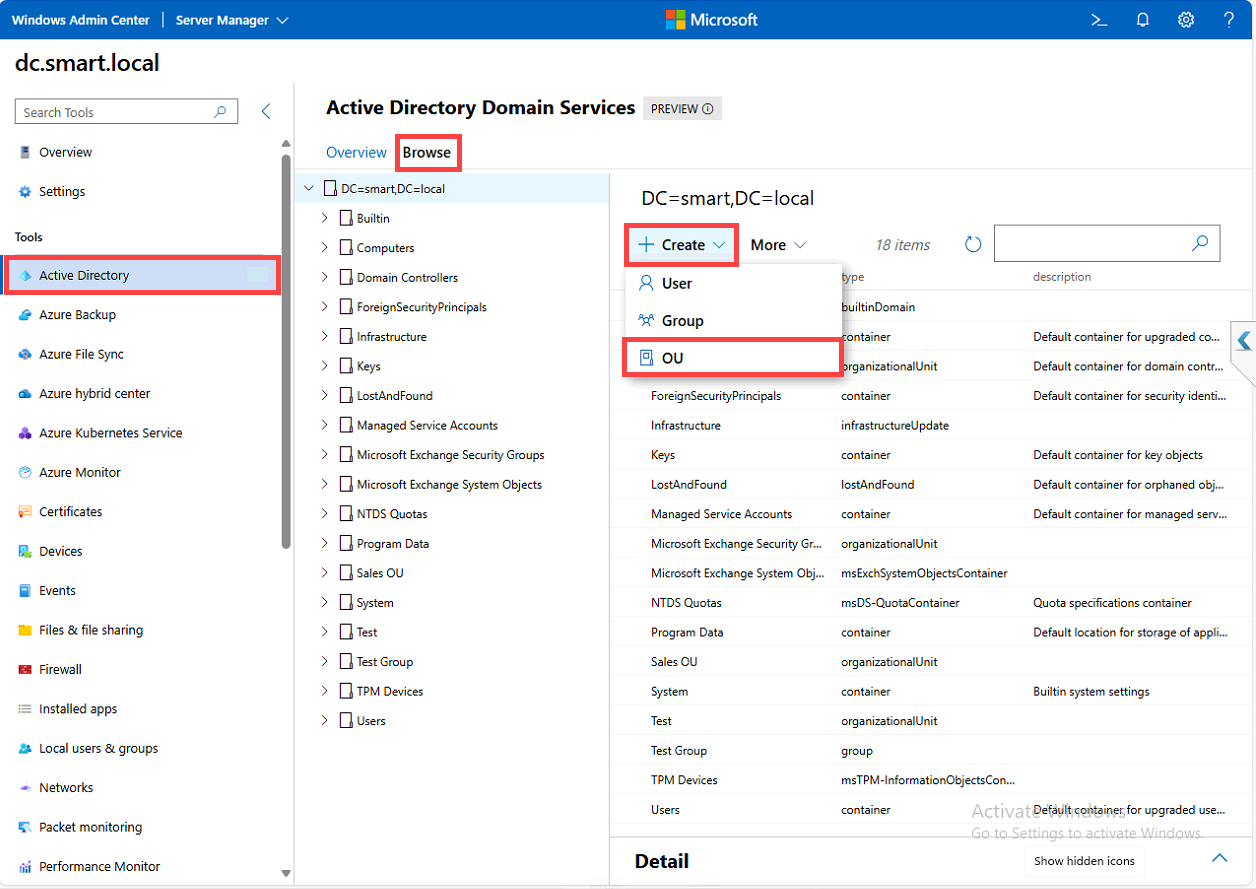
Task: Click the Azure hybrid center icon
Action: click(25, 394)
